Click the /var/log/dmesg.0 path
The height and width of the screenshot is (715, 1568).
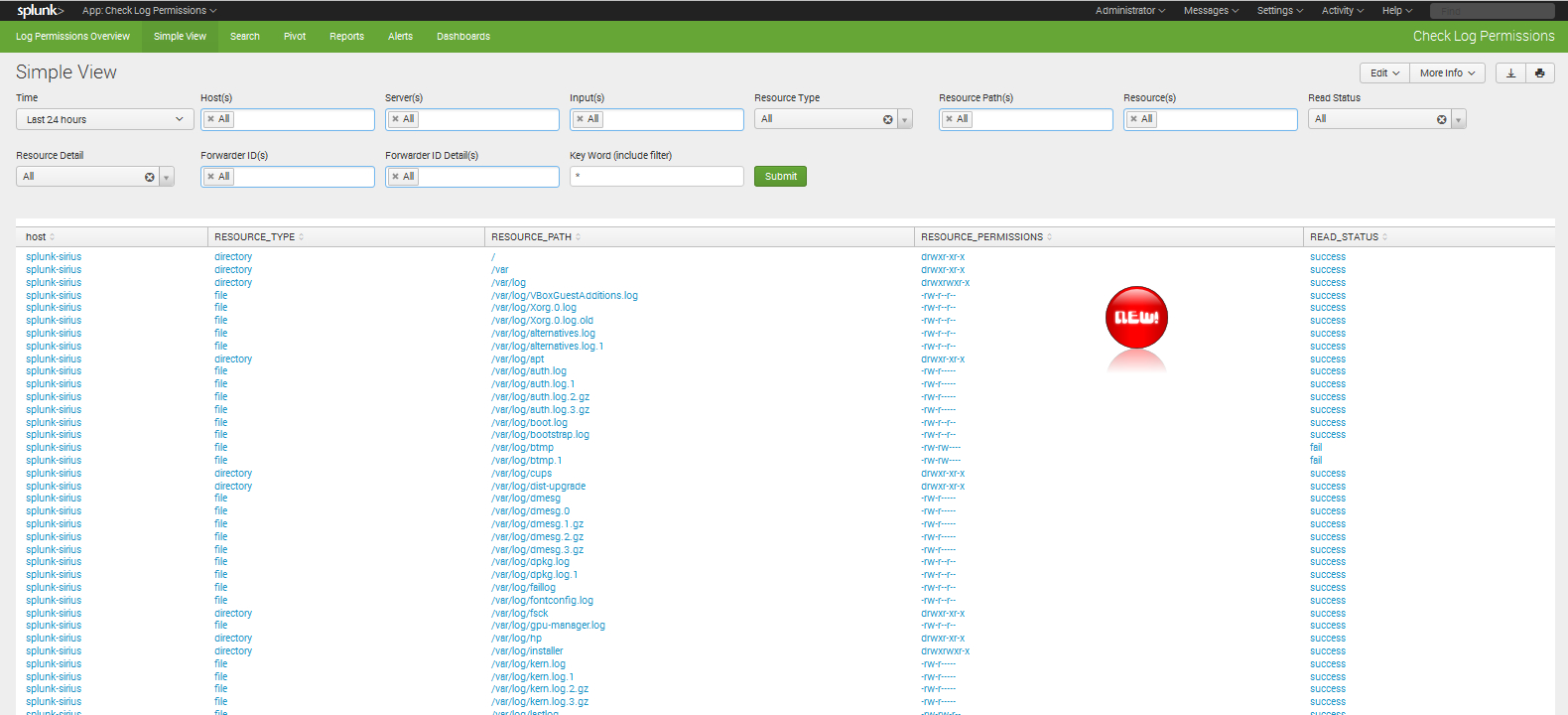530,511
